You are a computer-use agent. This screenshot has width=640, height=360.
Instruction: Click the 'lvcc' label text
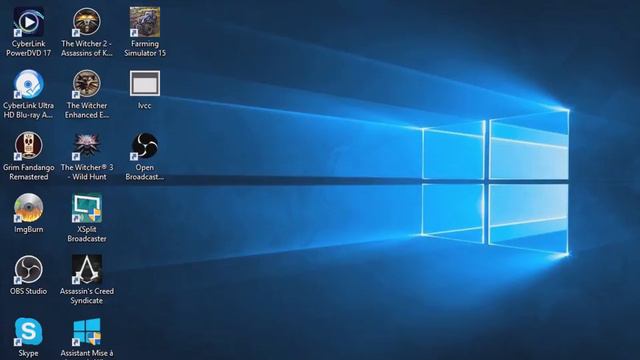click(144, 106)
